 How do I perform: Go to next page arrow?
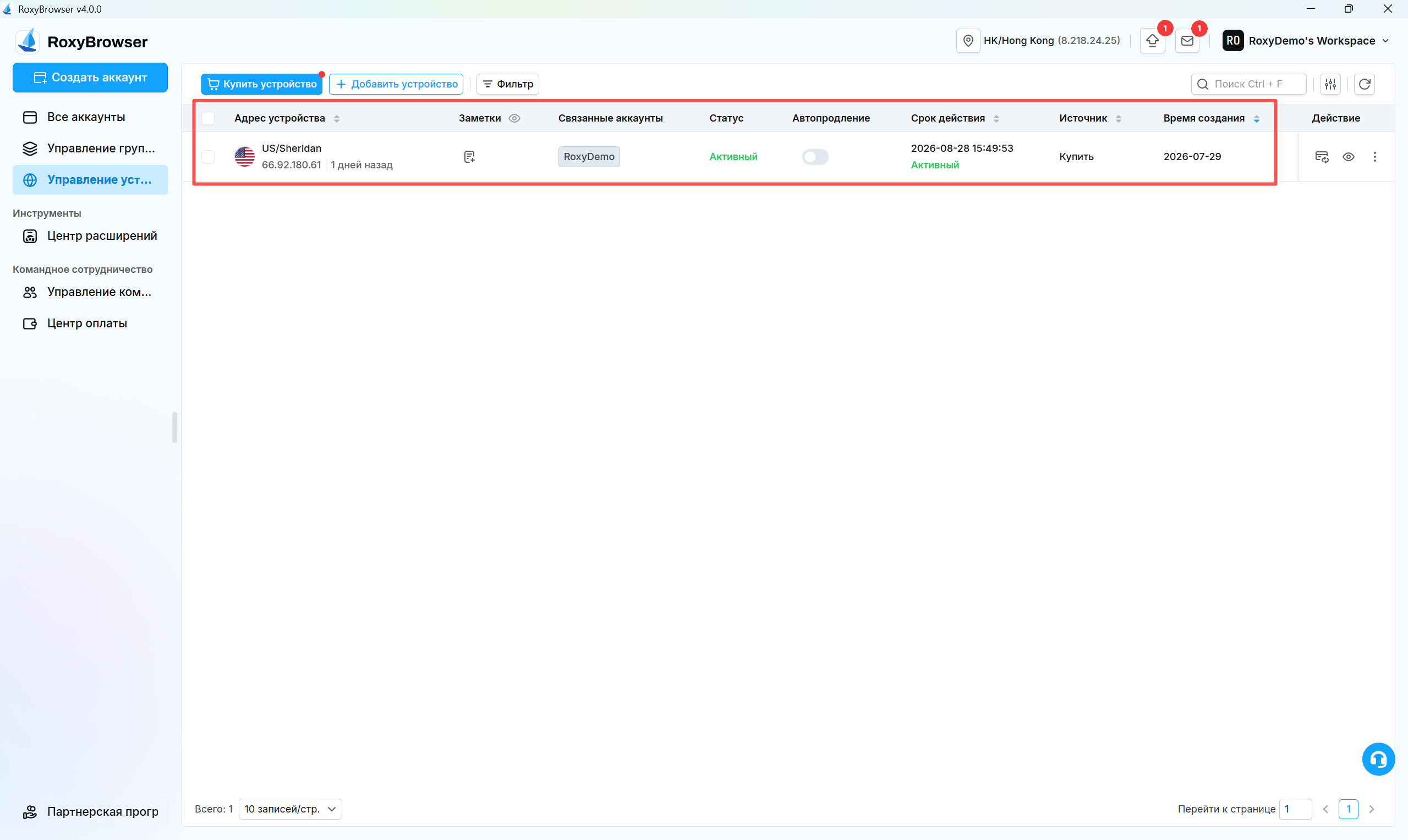click(x=1371, y=809)
